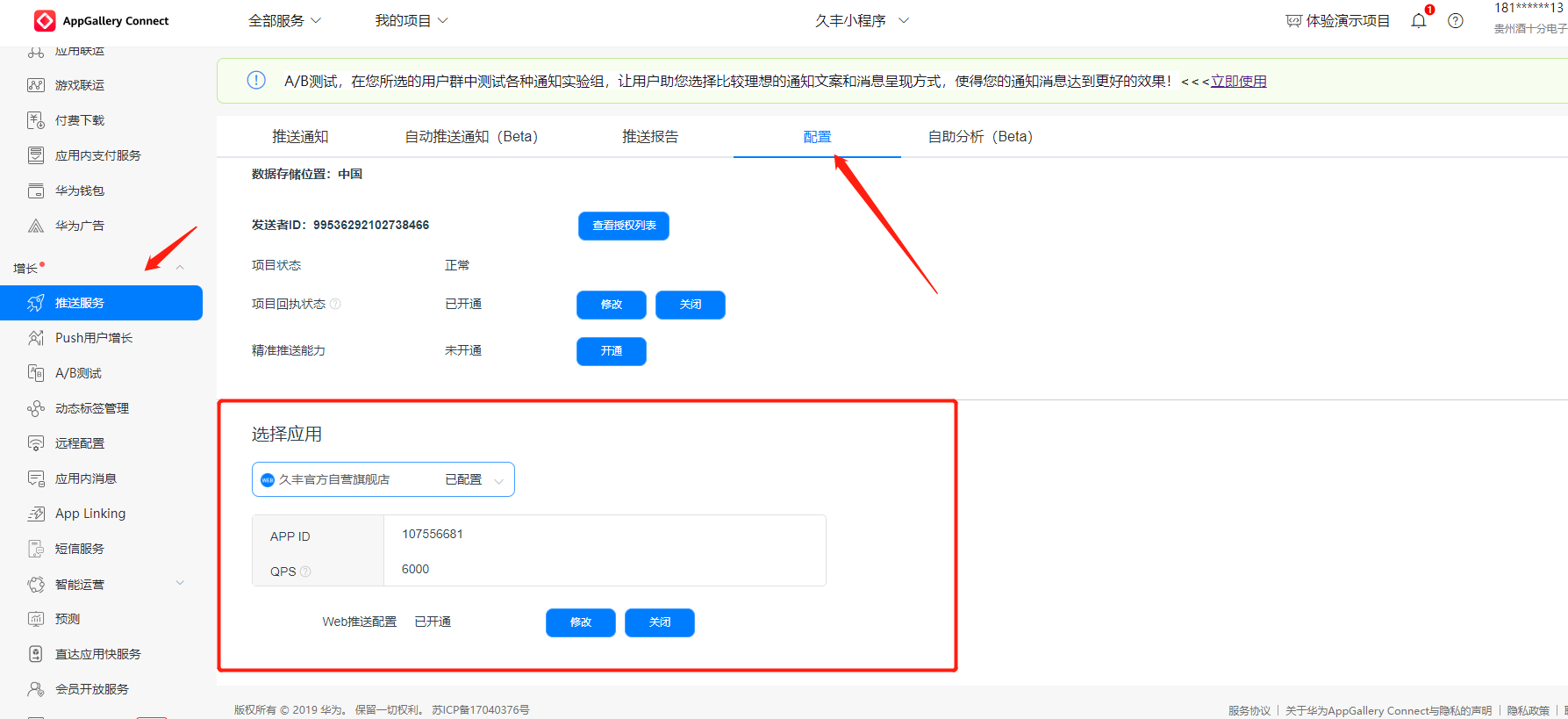The width and height of the screenshot is (1568, 719).
Task: Click 关闭 for 项目回执状态
Action: 691,305
